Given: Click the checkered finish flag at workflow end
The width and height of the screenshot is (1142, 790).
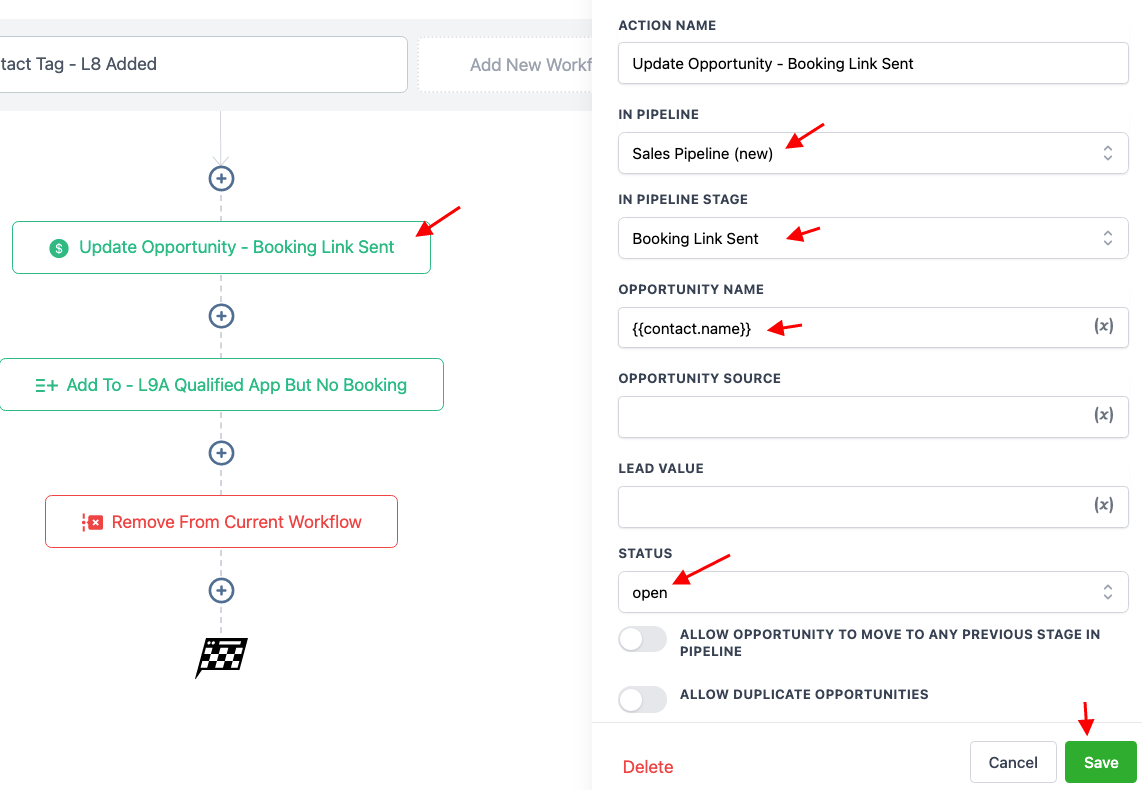Looking at the screenshot, I should pos(219,657).
